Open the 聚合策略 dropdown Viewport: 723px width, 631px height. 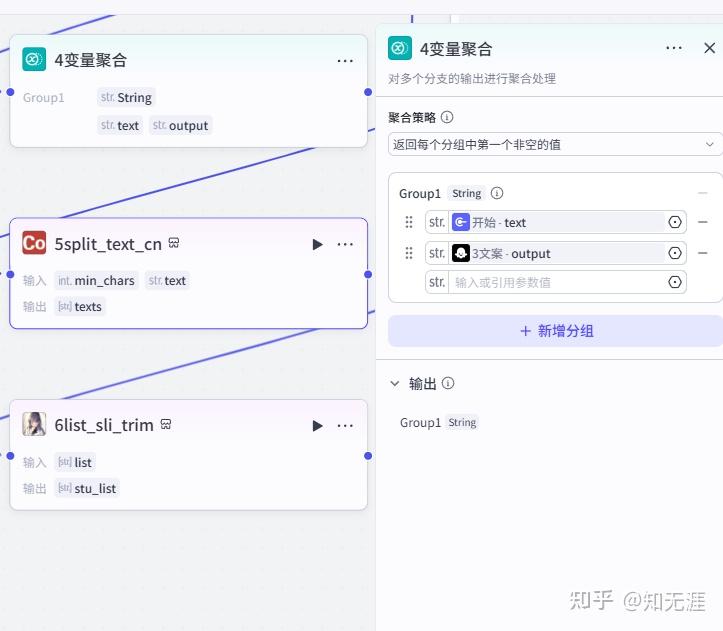[555, 144]
